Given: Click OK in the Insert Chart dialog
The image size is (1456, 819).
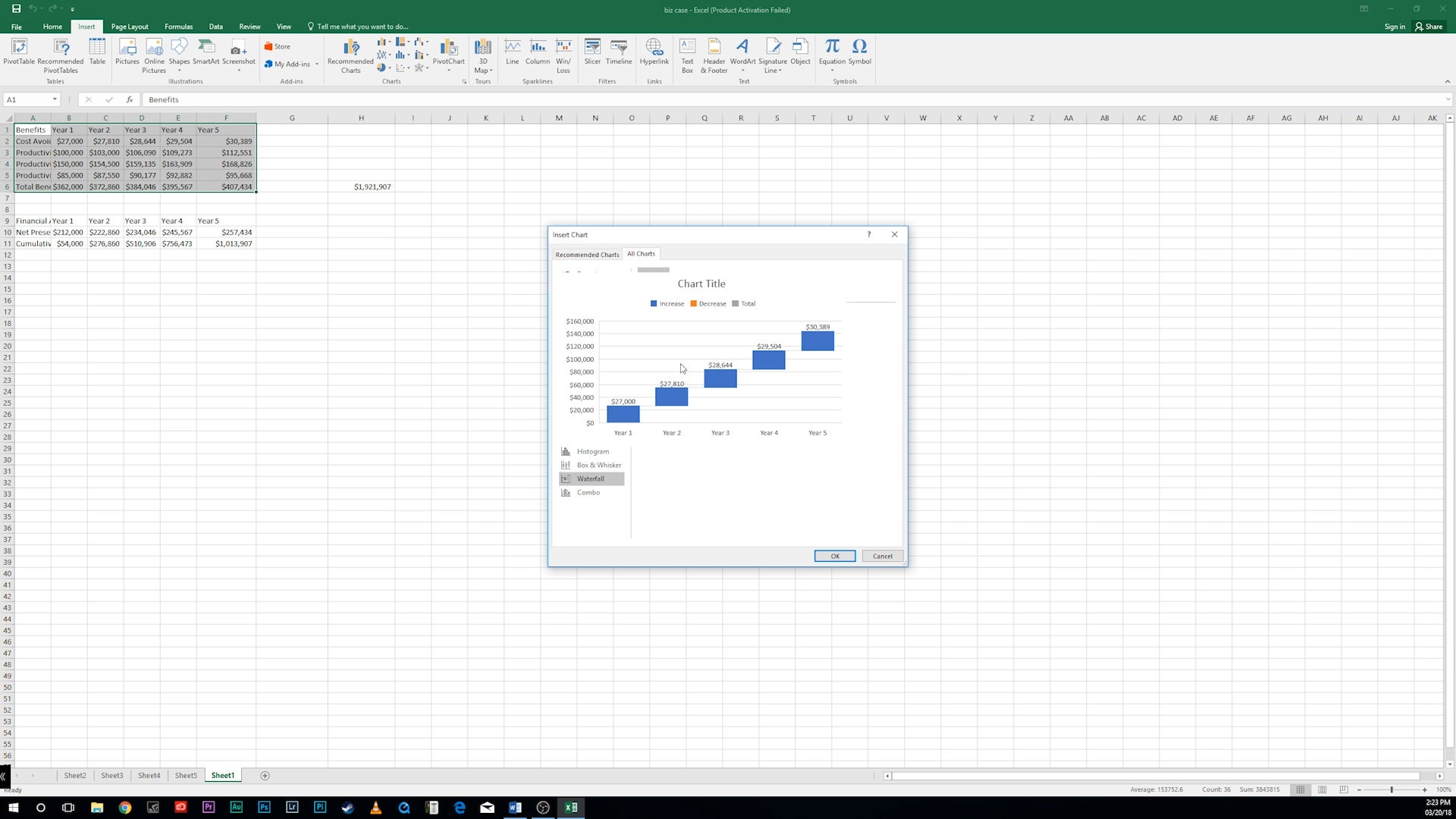Looking at the screenshot, I should pyautogui.click(x=835, y=556).
